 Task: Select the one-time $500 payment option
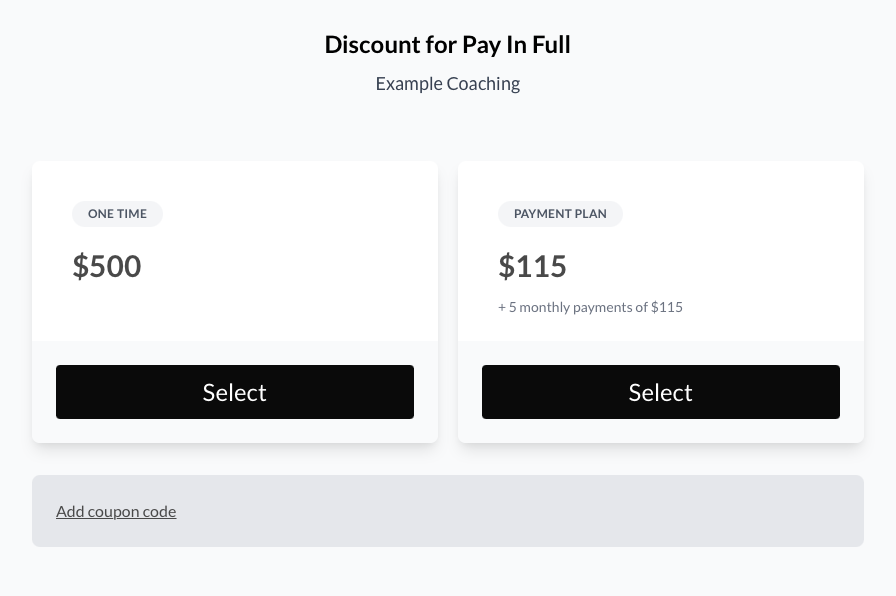pos(234,391)
